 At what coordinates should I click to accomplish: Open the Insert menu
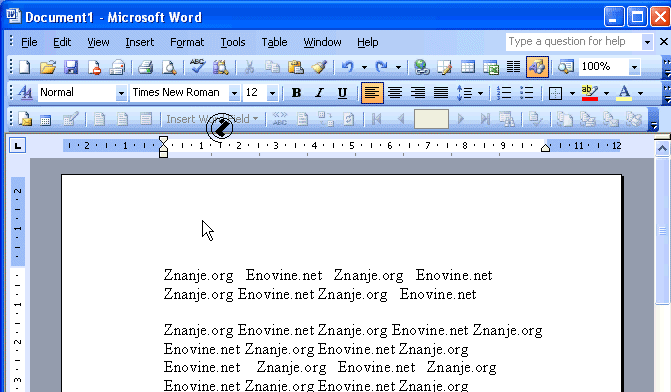[x=140, y=42]
